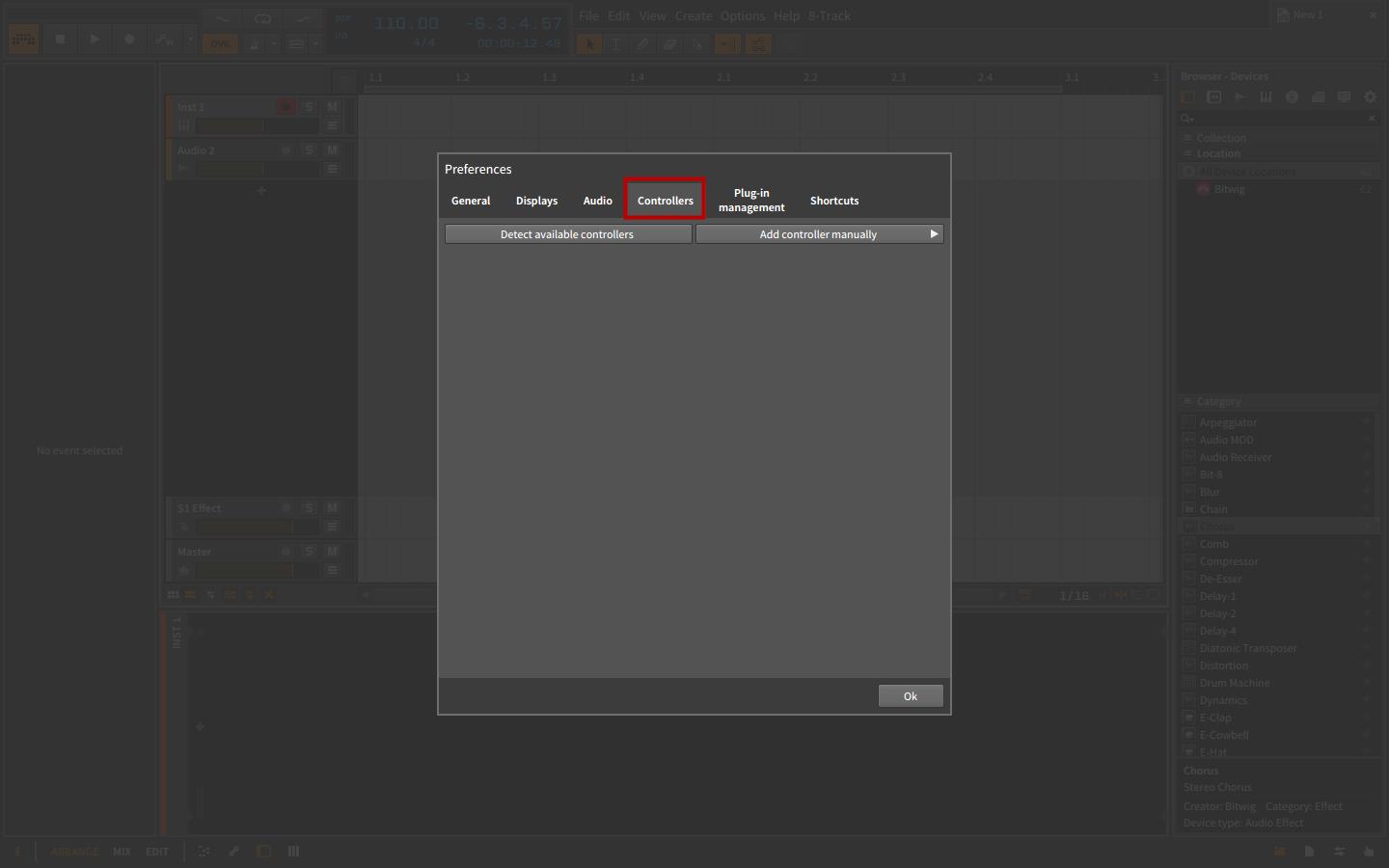Click the tempo value 110.00
The height and width of the screenshot is (868, 1389).
[x=406, y=23]
